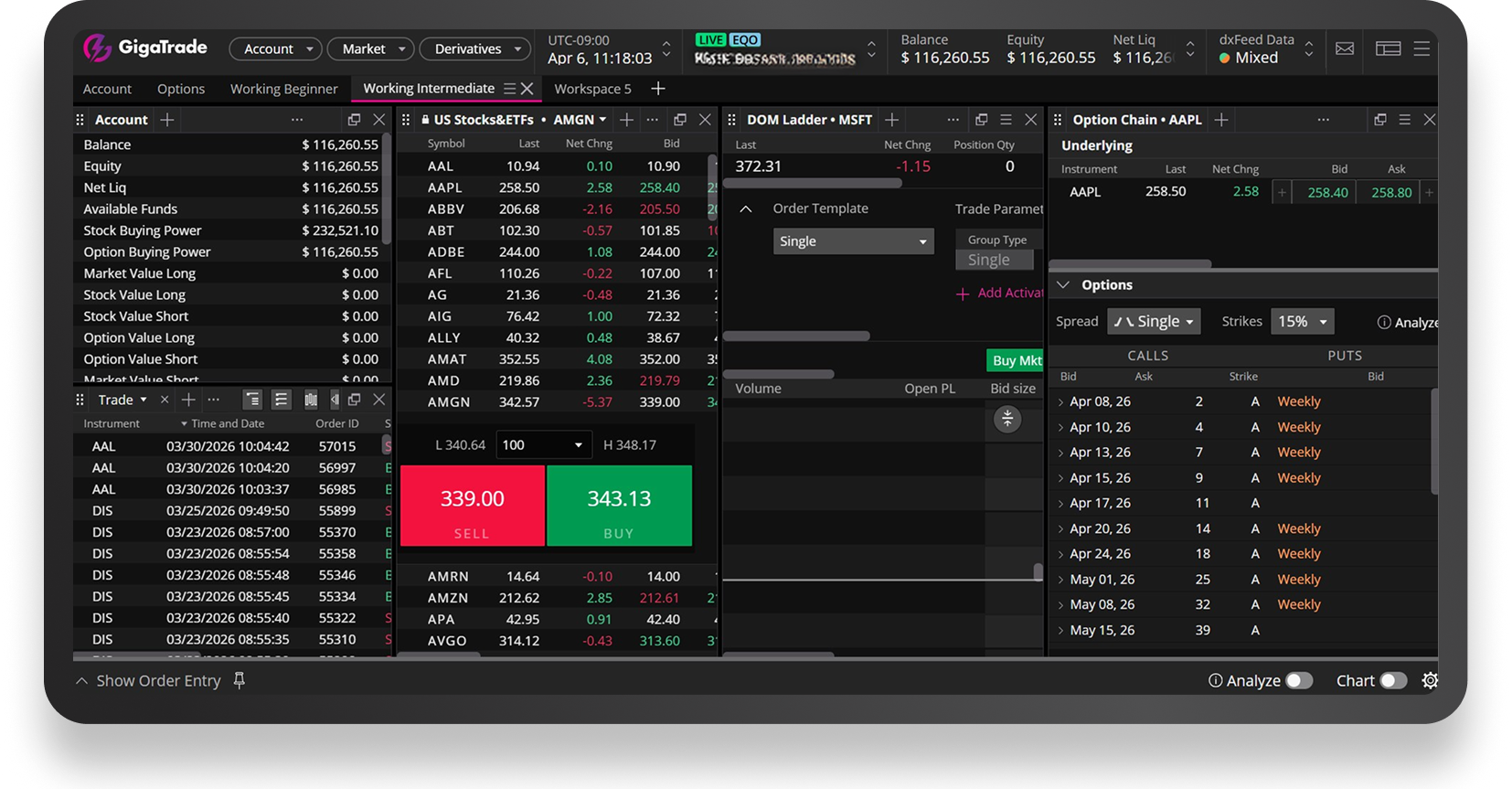
Task: Pin the order entry panel
Action: pos(240,680)
